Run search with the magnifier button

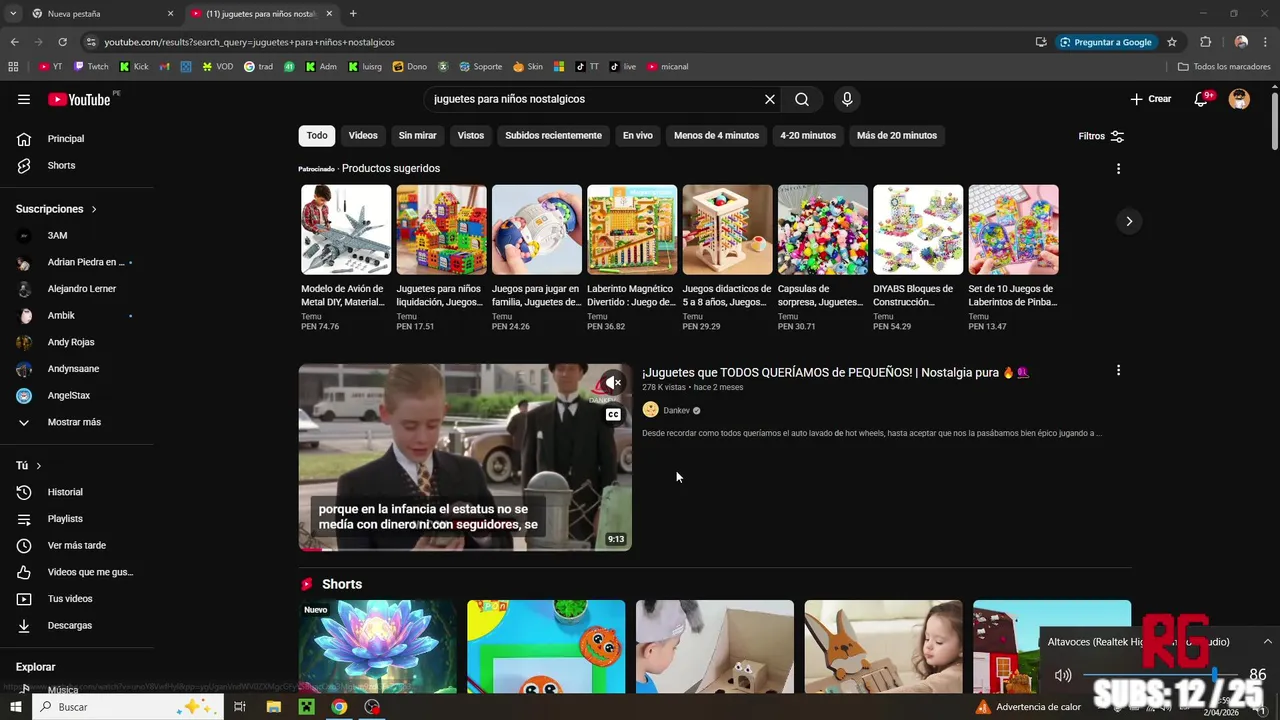[802, 99]
